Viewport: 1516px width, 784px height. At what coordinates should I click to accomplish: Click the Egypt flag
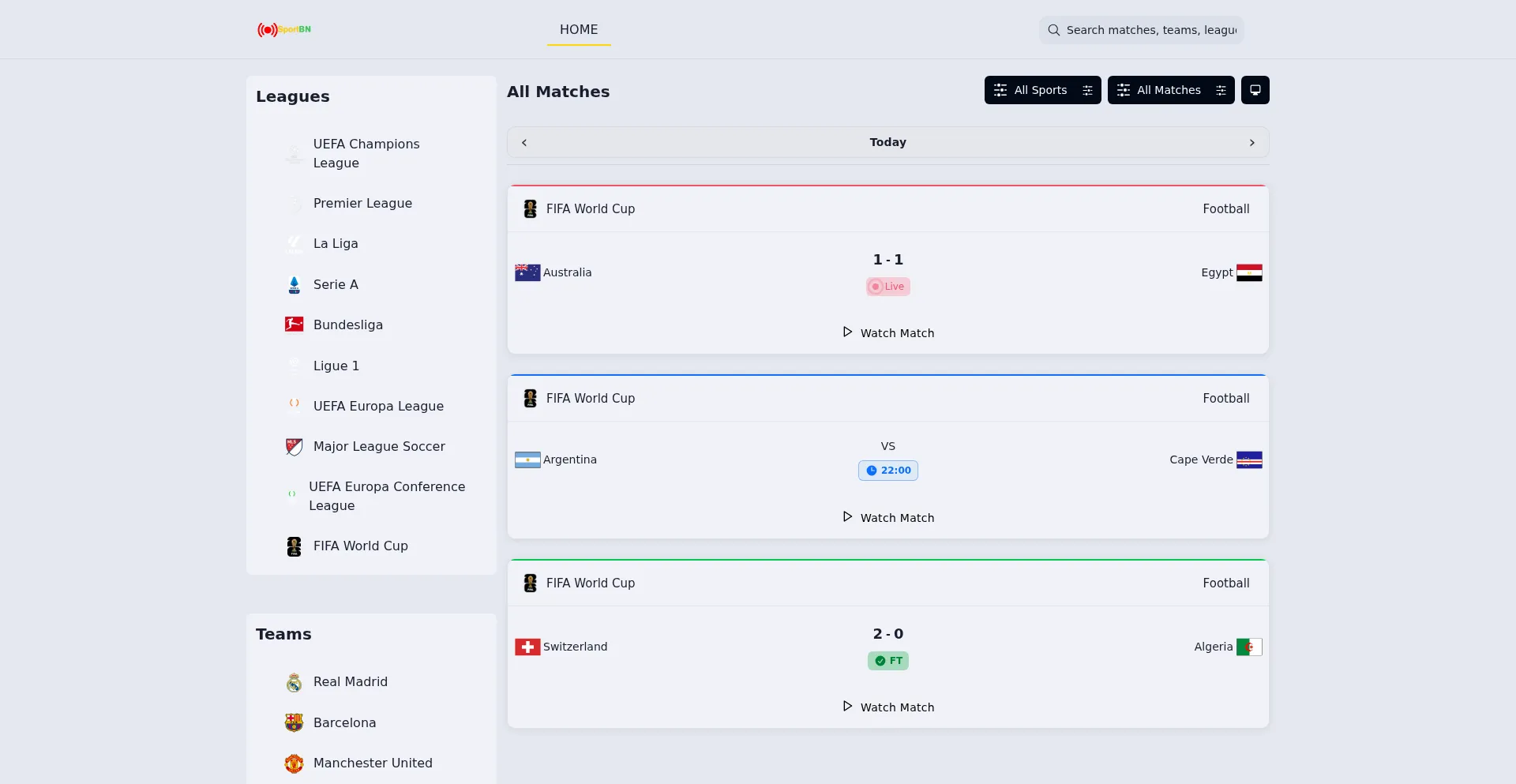(1249, 272)
